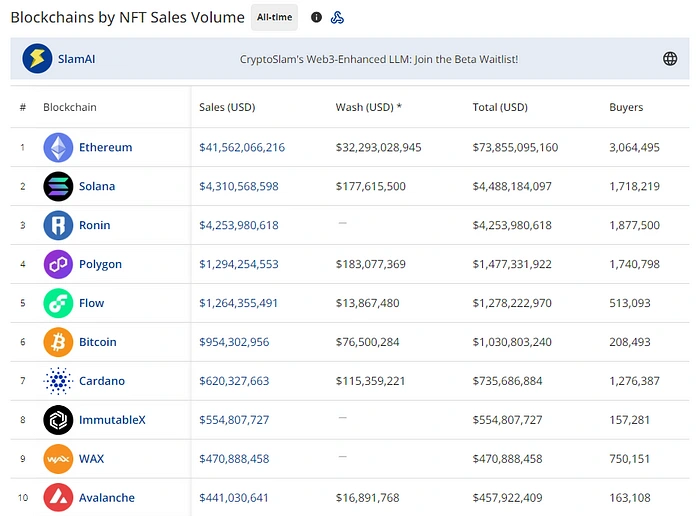Viewport: 700px width, 516px height.
Task: Click the Solana logo icon
Action: pos(58,187)
